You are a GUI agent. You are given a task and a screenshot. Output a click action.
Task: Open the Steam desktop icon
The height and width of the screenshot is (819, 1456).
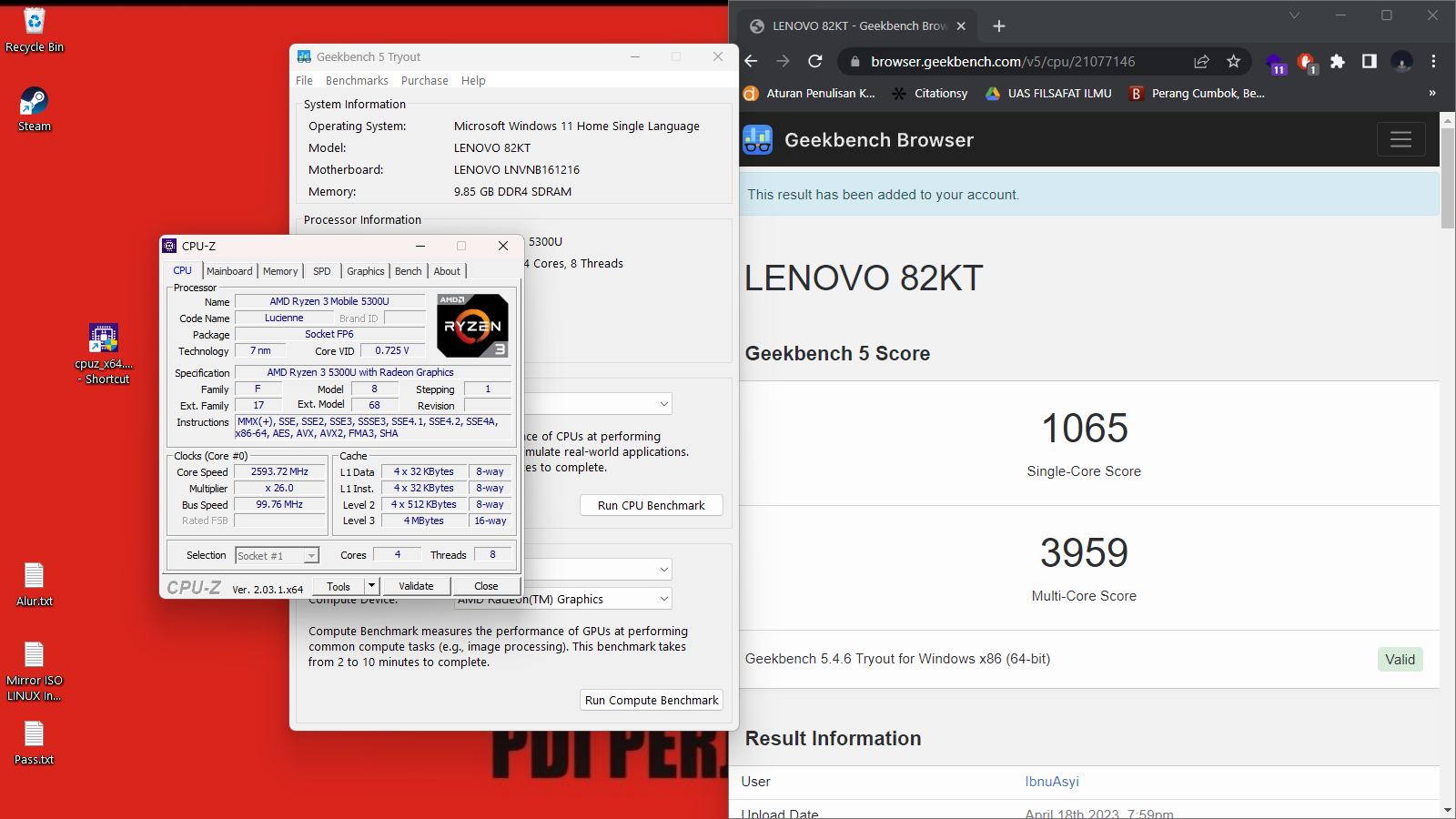click(x=35, y=109)
